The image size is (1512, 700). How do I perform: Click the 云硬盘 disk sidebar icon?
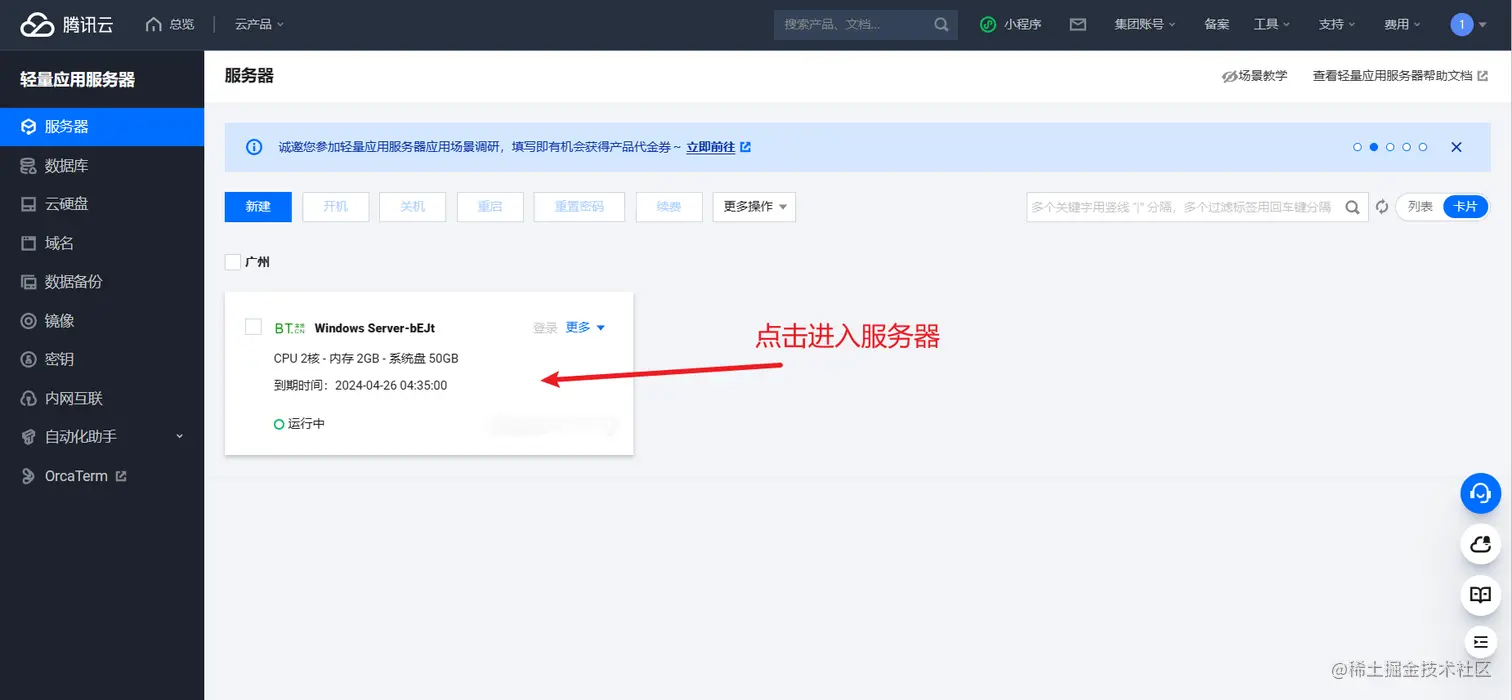point(28,204)
